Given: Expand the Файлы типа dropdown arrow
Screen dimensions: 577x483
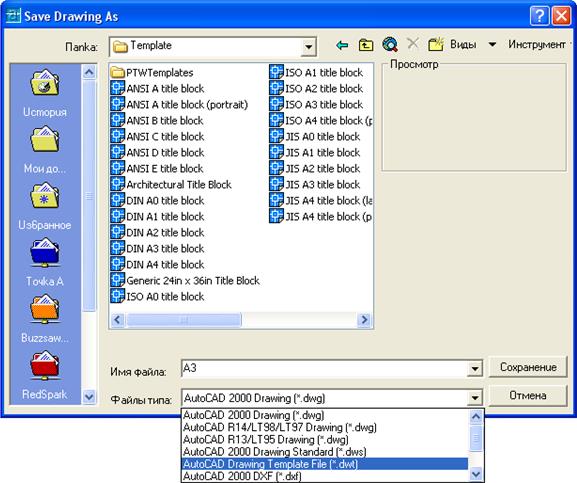Looking at the screenshot, I should pos(474,398).
